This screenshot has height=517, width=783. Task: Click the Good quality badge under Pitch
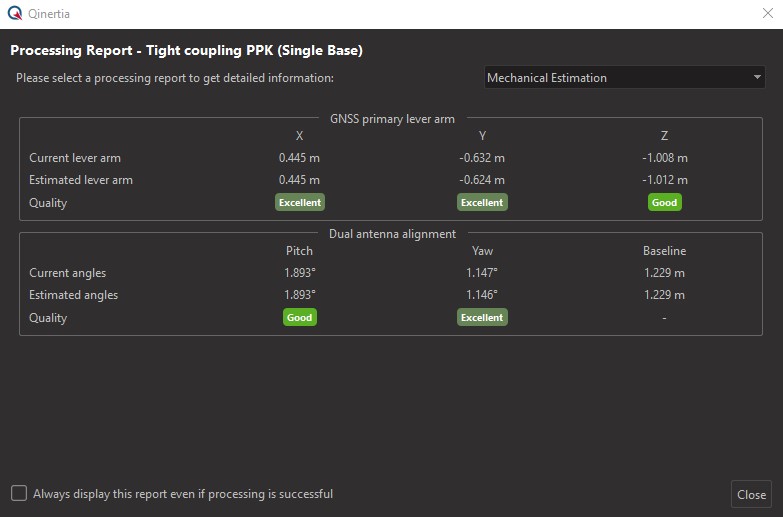point(300,317)
